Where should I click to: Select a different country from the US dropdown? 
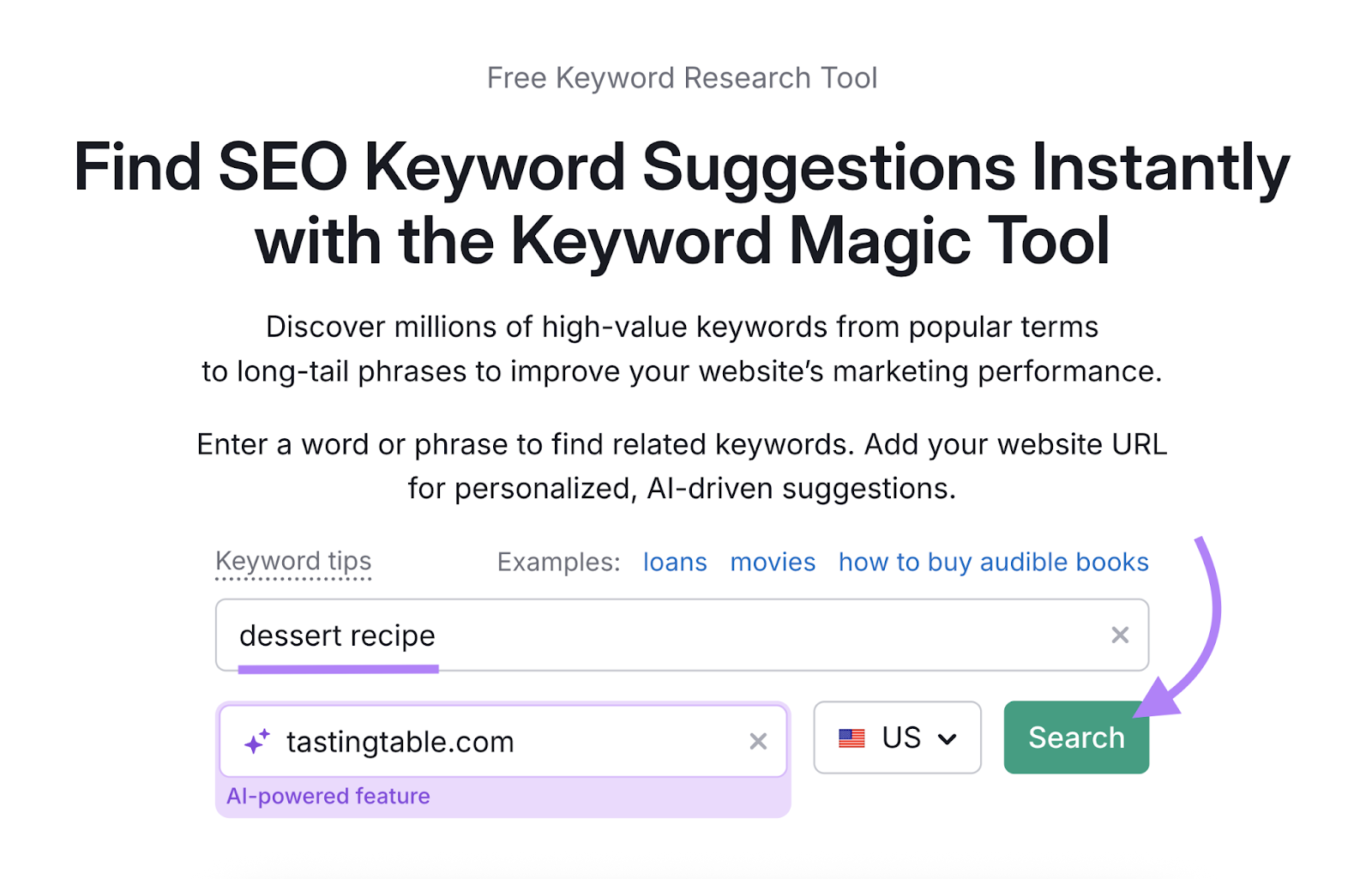click(898, 738)
